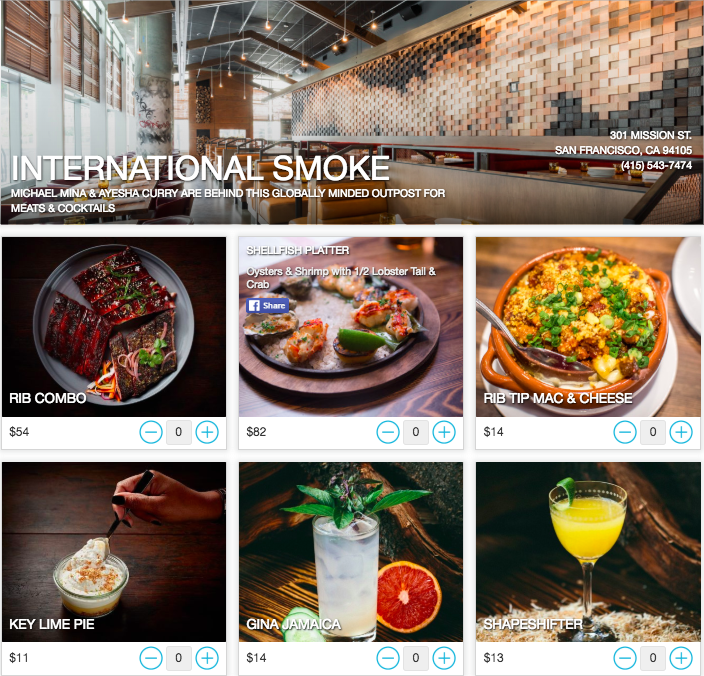The image size is (704, 676).
Task: Call the restaurant phone number (415) 543-7474
Action: 656,165
